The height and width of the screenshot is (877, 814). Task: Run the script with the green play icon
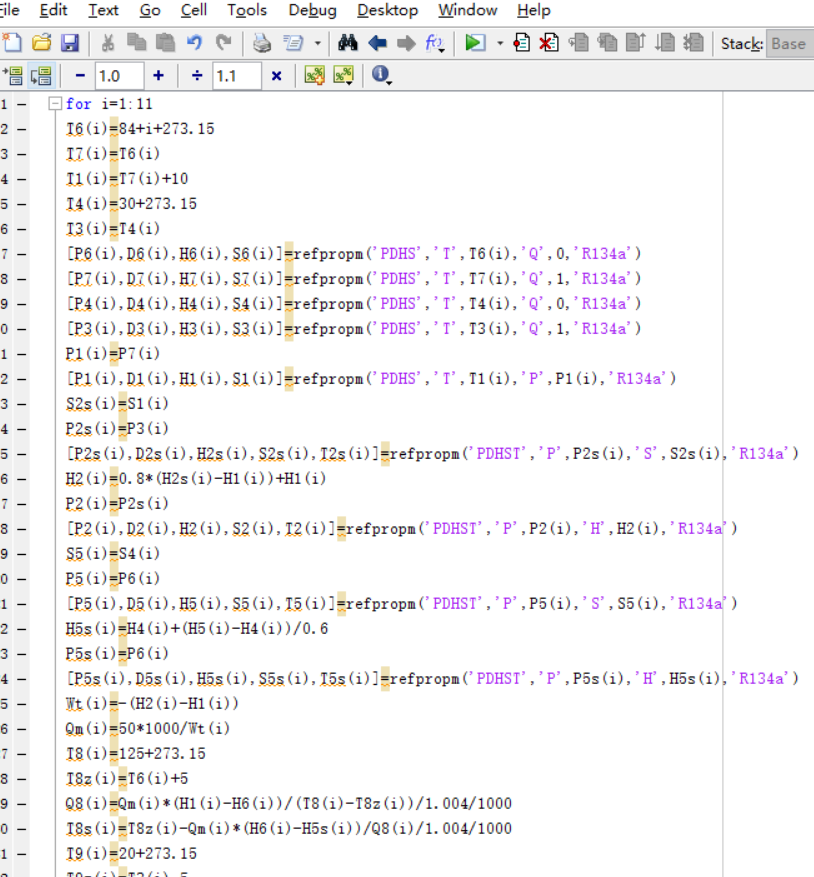click(x=475, y=43)
